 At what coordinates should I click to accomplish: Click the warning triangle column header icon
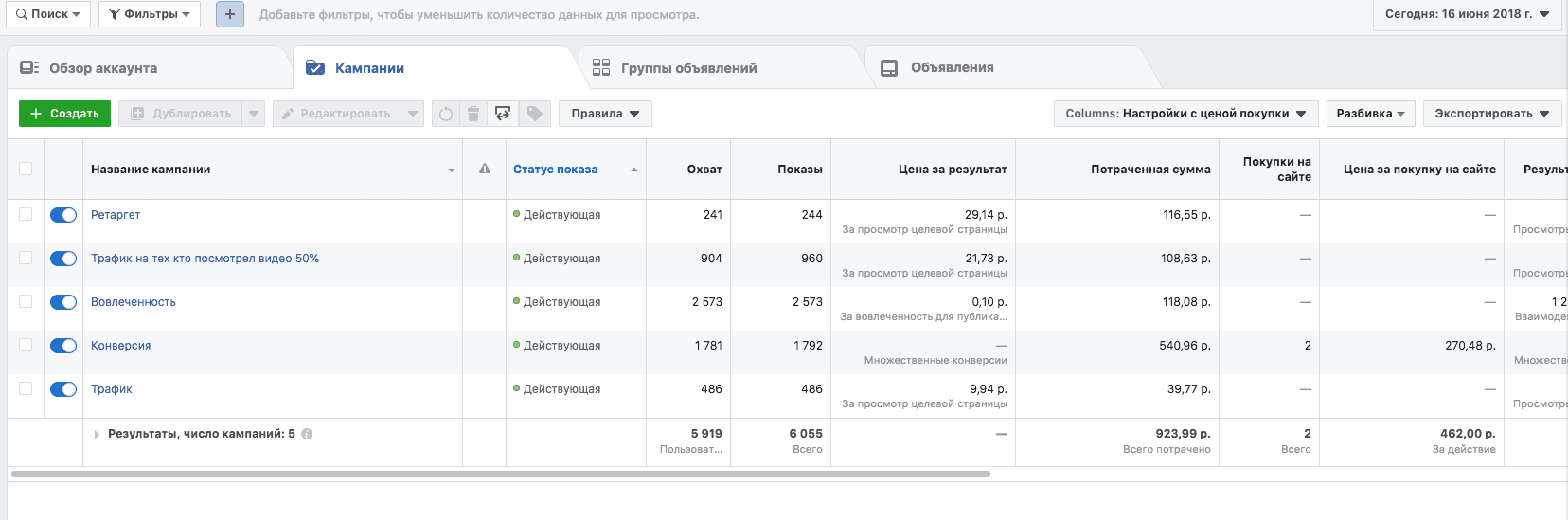[485, 170]
